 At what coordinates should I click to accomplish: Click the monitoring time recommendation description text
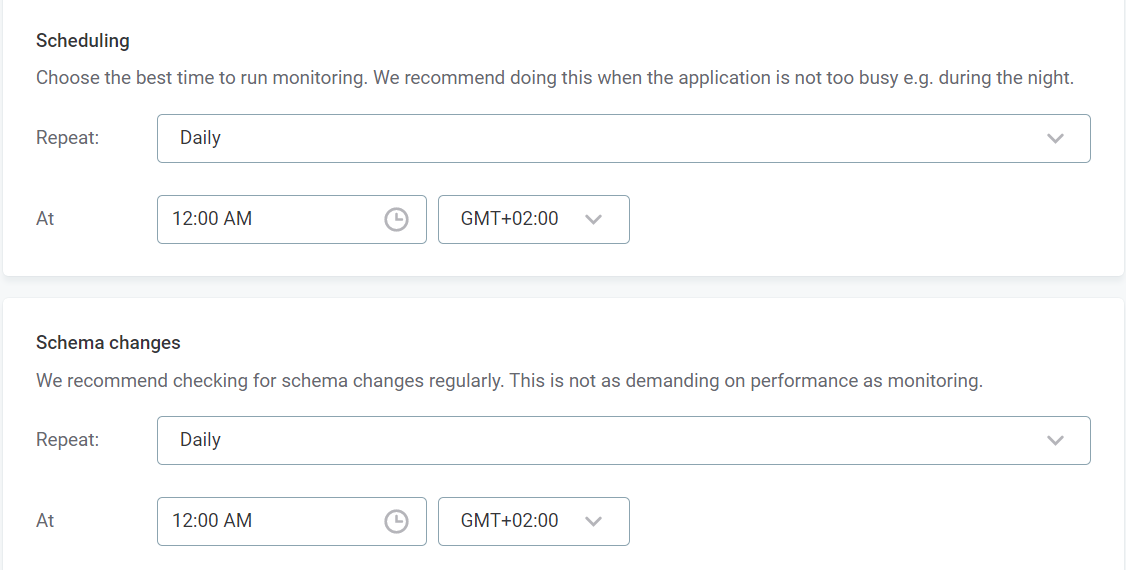[554, 78]
